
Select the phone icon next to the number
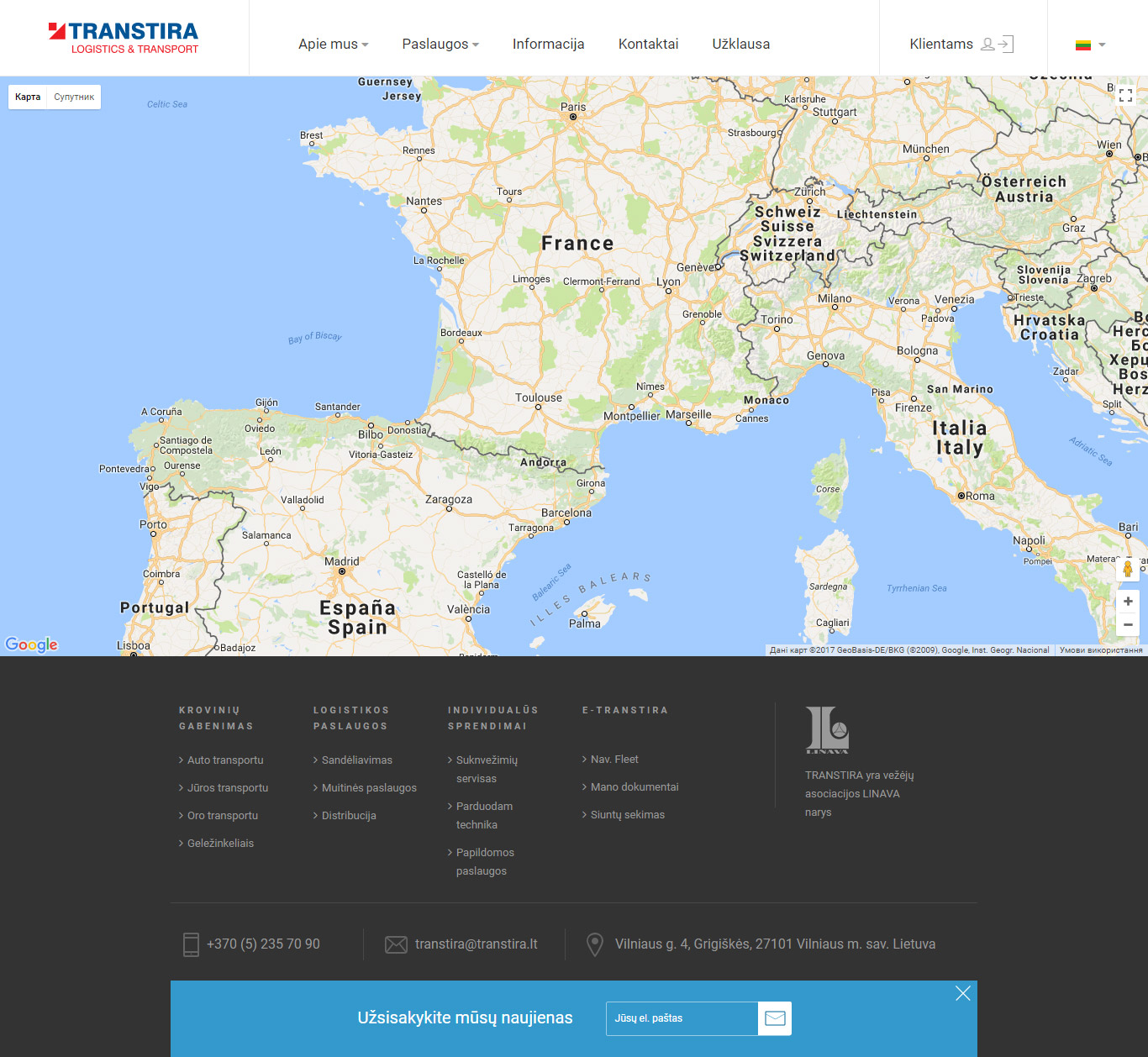[189, 944]
